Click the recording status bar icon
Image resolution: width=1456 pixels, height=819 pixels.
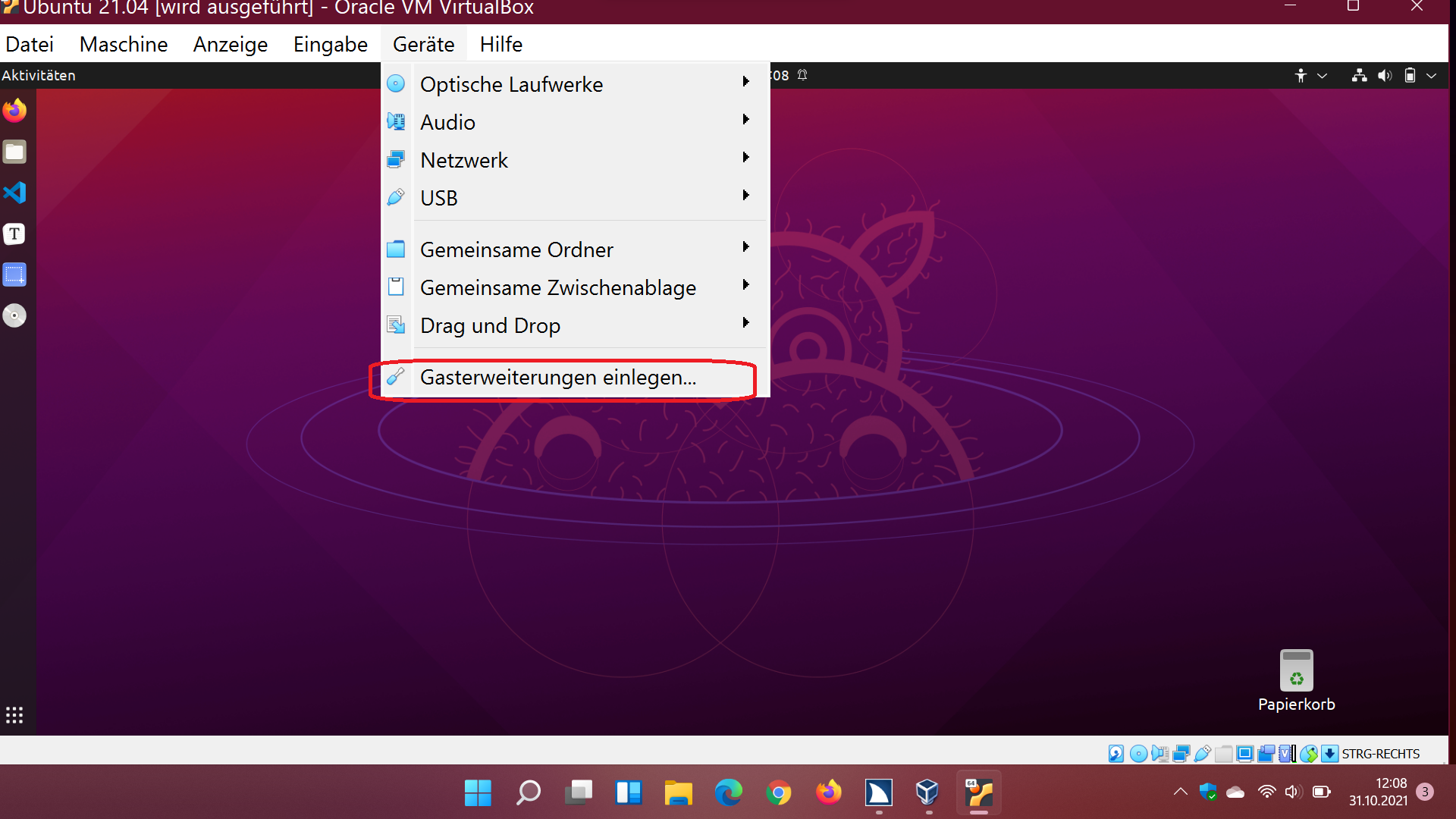pyautogui.click(x=1266, y=754)
